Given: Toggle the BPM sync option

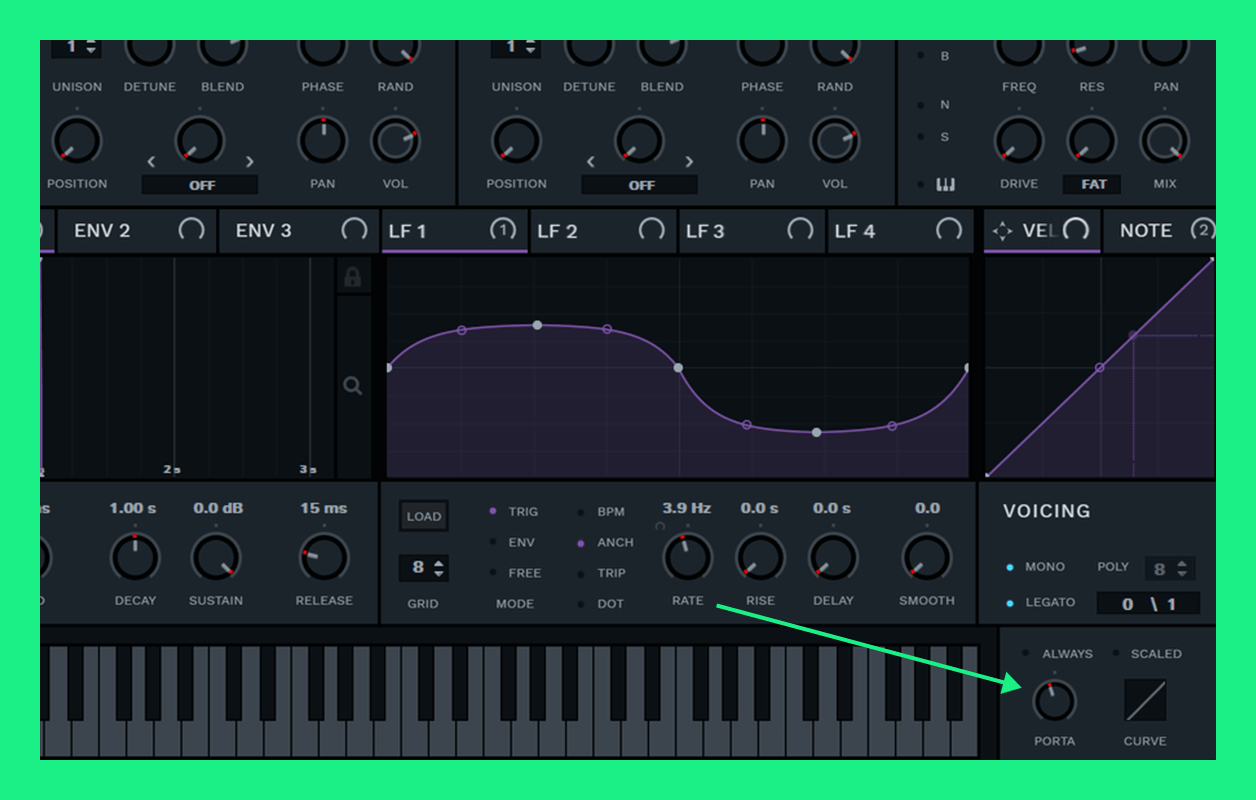Looking at the screenshot, I should click(x=581, y=512).
